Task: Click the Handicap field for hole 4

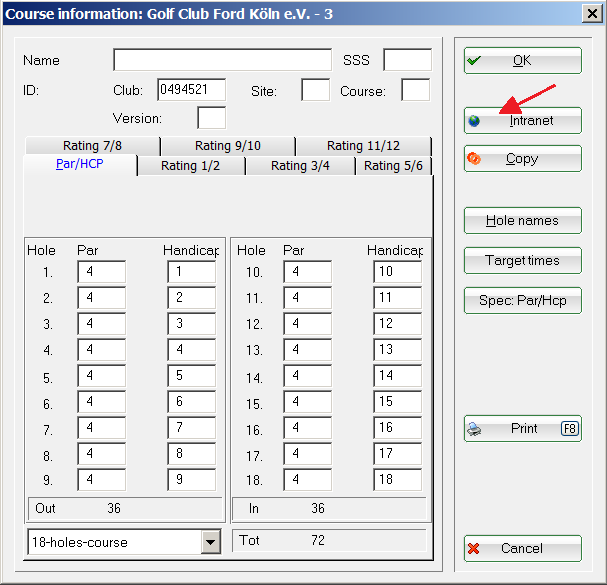Action: click(x=192, y=350)
